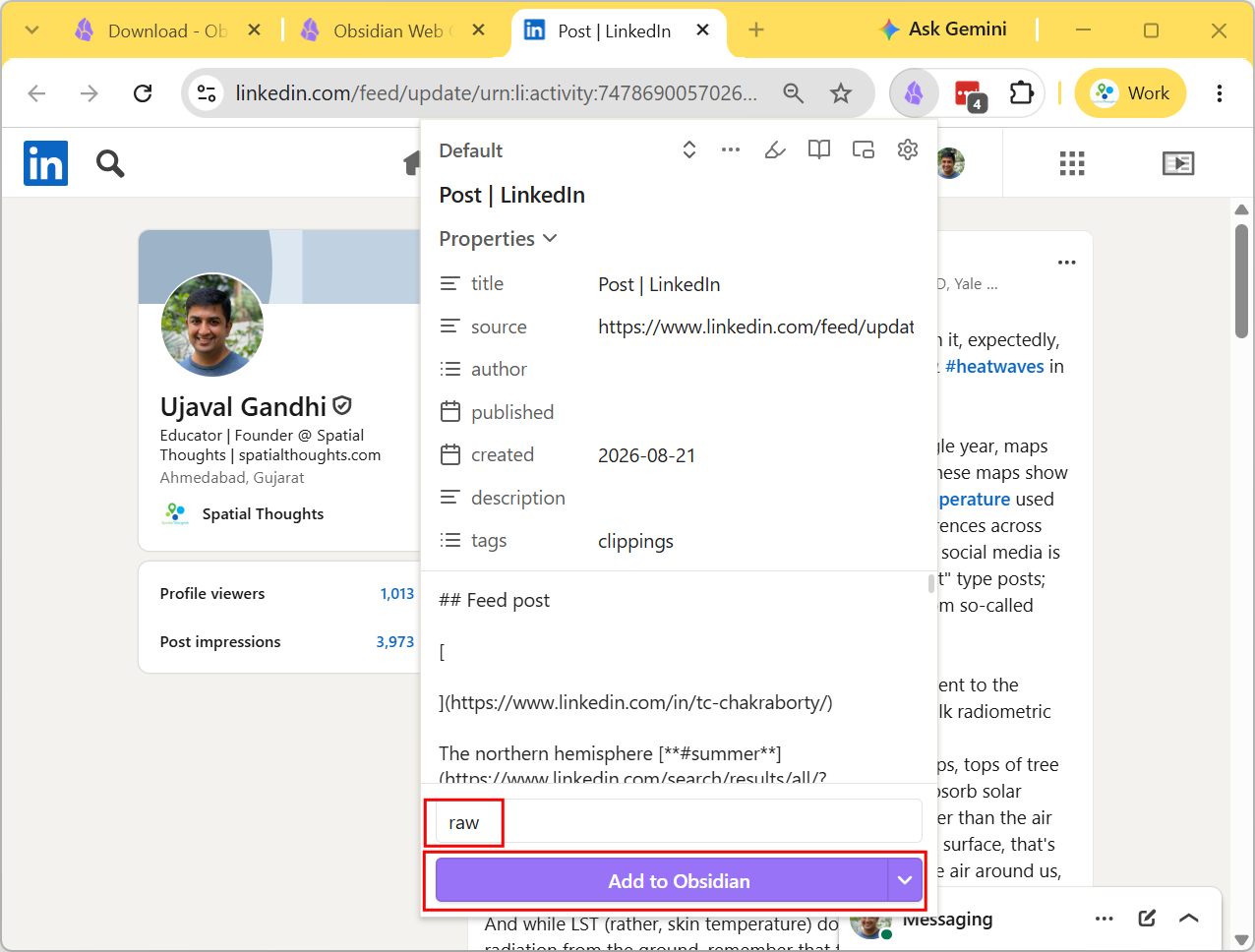Open the three-dots menu in the clipper header
Image resolution: width=1255 pixels, height=952 pixels.
[x=731, y=149]
